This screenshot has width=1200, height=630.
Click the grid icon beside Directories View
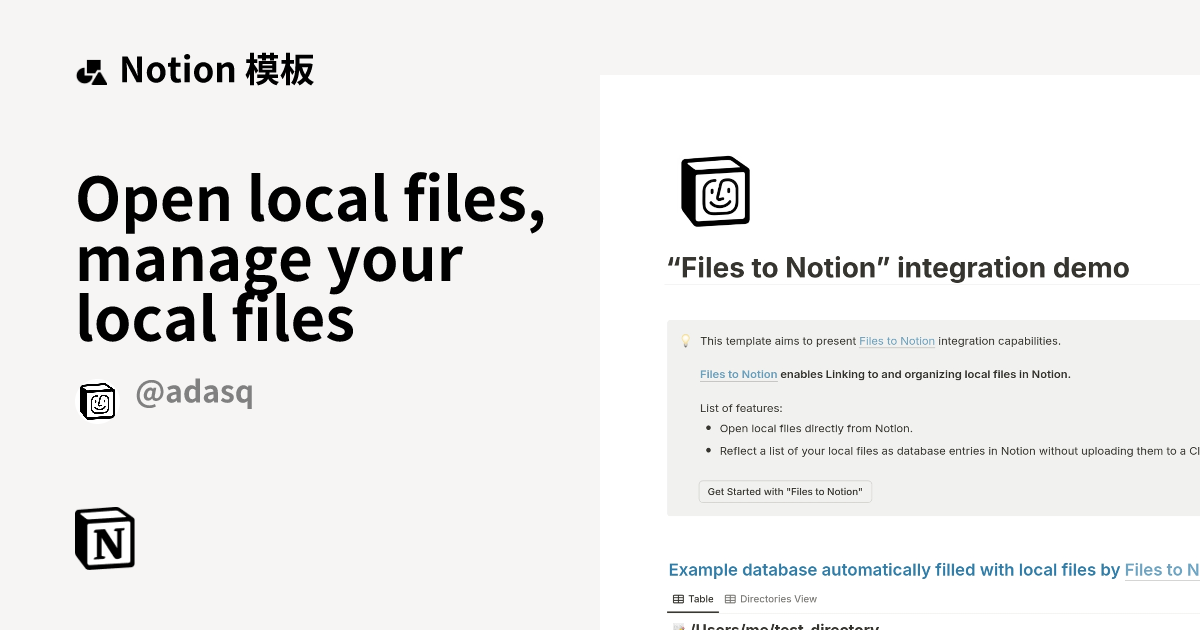730,599
